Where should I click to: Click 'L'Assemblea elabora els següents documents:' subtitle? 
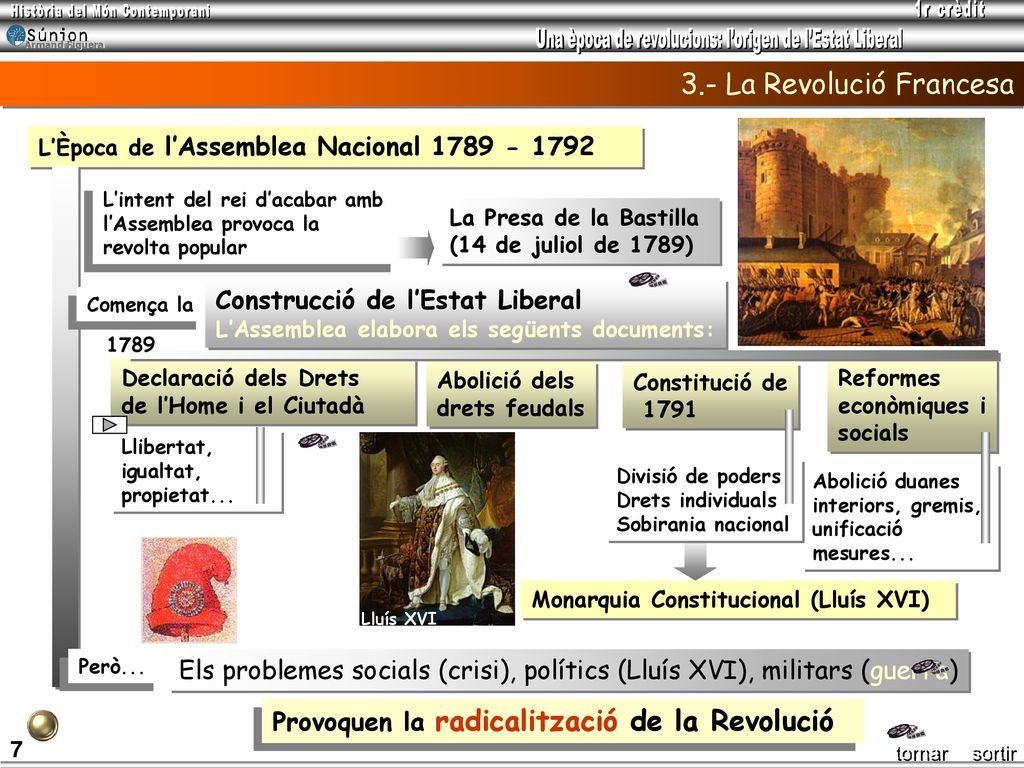pos(463,329)
